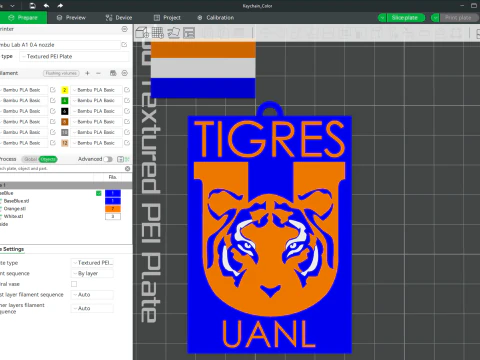
Task: Click the redo arrow in title bar
Action: tap(60, 5)
